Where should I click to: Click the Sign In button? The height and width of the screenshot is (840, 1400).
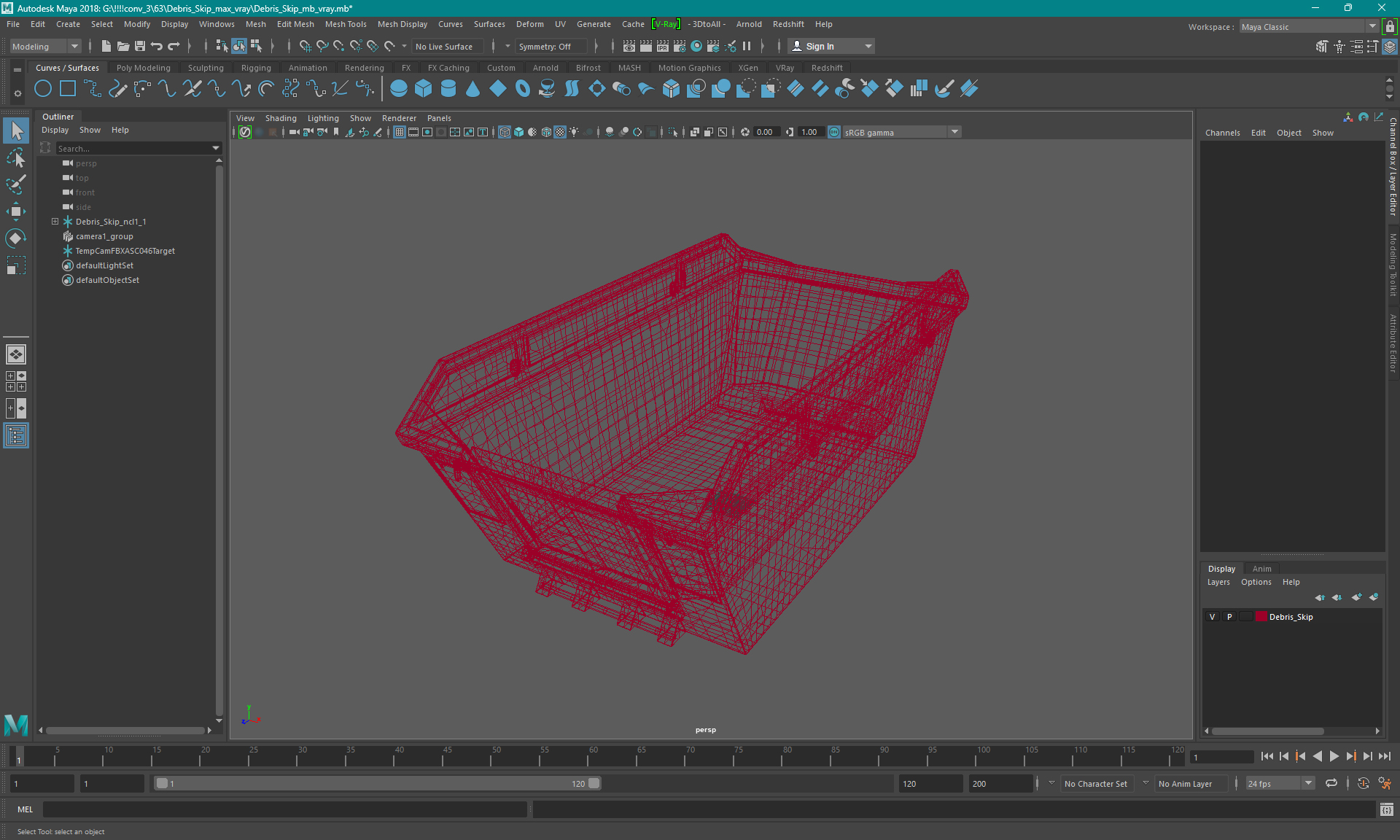[x=820, y=46]
